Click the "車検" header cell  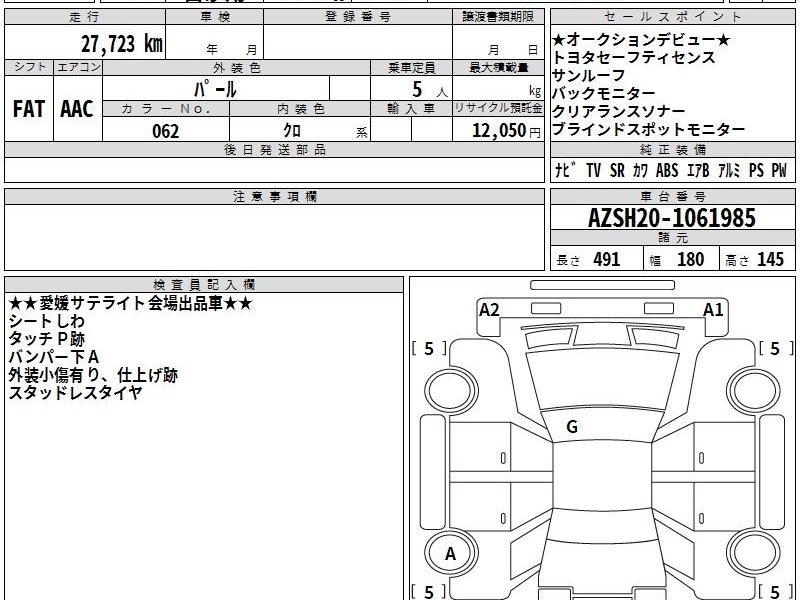coord(215,17)
